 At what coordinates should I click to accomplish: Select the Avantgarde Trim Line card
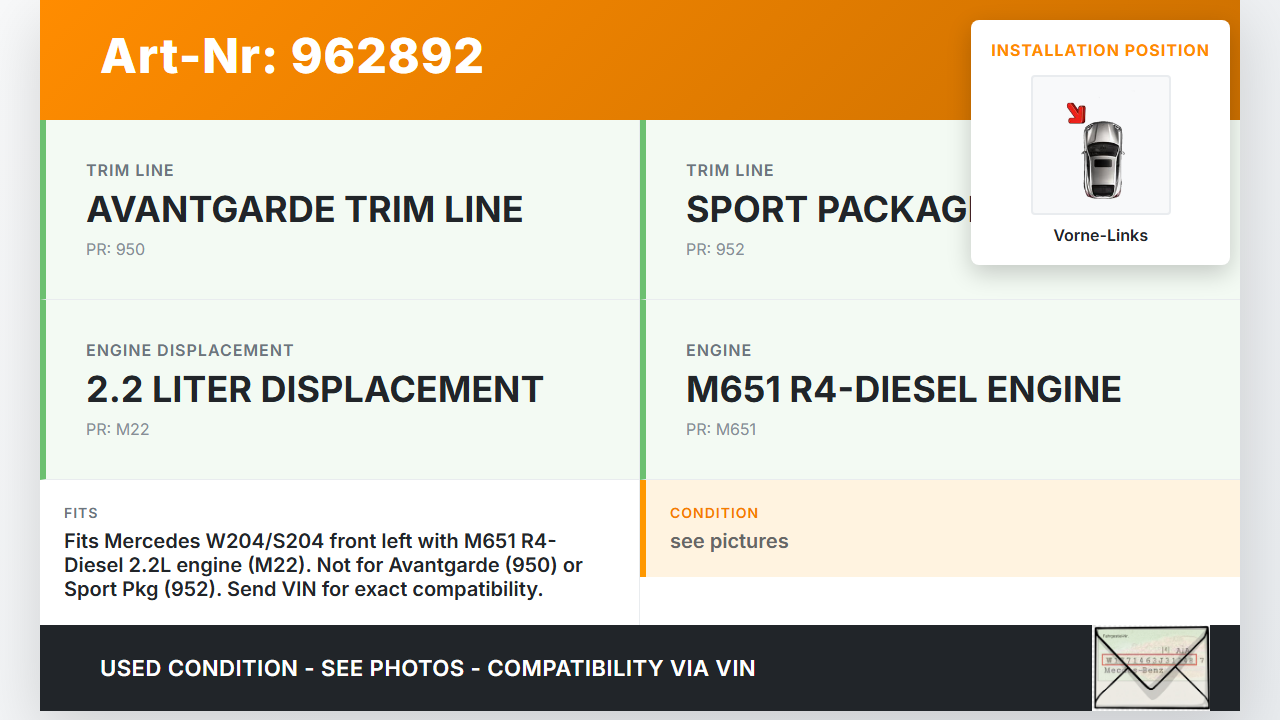(342, 210)
